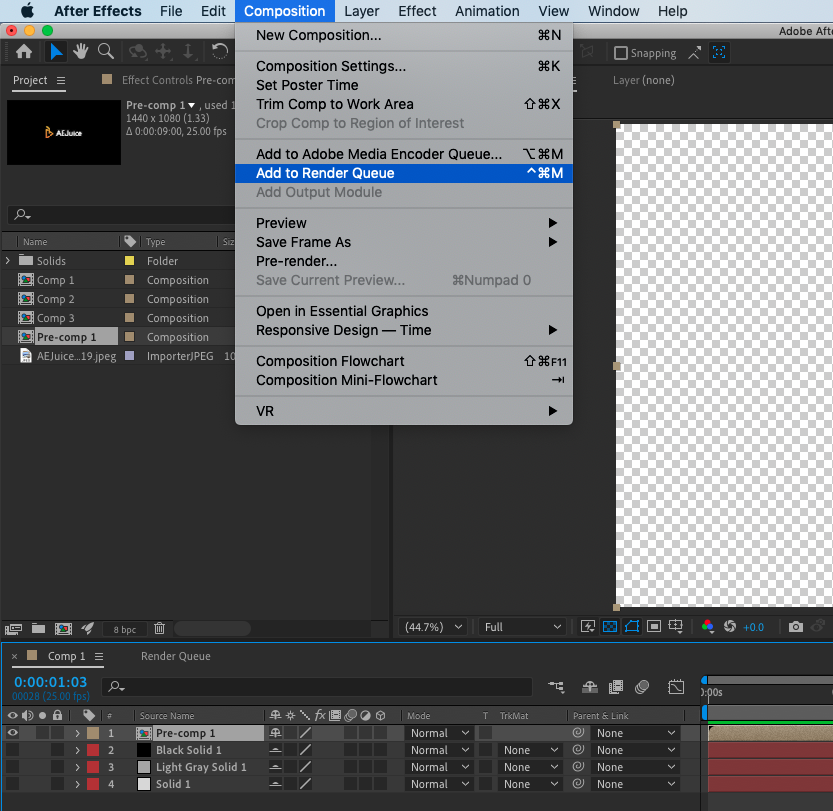Delete selected item with trash icon
The width and height of the screenshot is (833, 811).
tap(159, 629)
